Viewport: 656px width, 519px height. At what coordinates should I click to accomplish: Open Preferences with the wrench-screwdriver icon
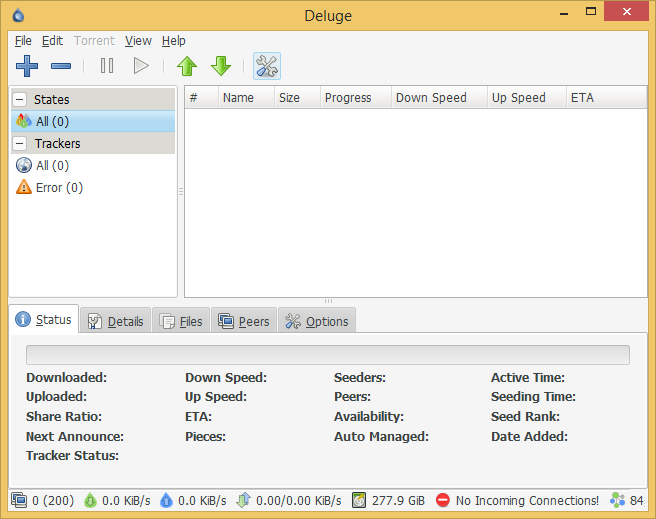tap(266, 66)
